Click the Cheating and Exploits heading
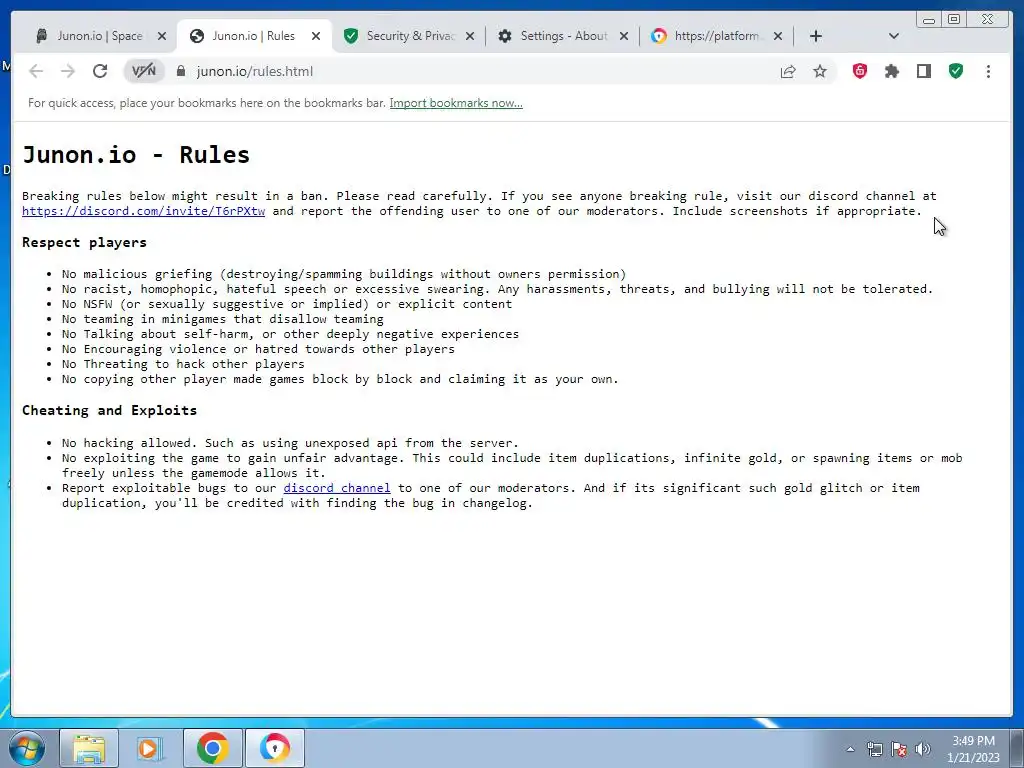Screen dimensions: 1024x768 point(110,410)
